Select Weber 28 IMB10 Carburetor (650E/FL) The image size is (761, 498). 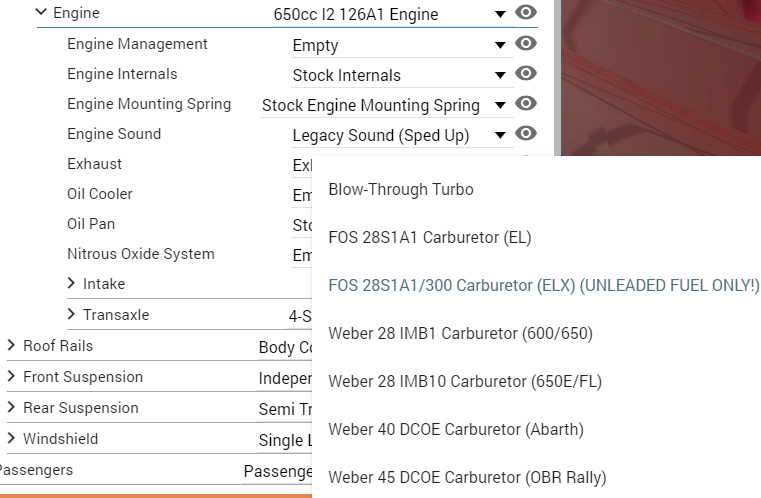pos(536,382)
